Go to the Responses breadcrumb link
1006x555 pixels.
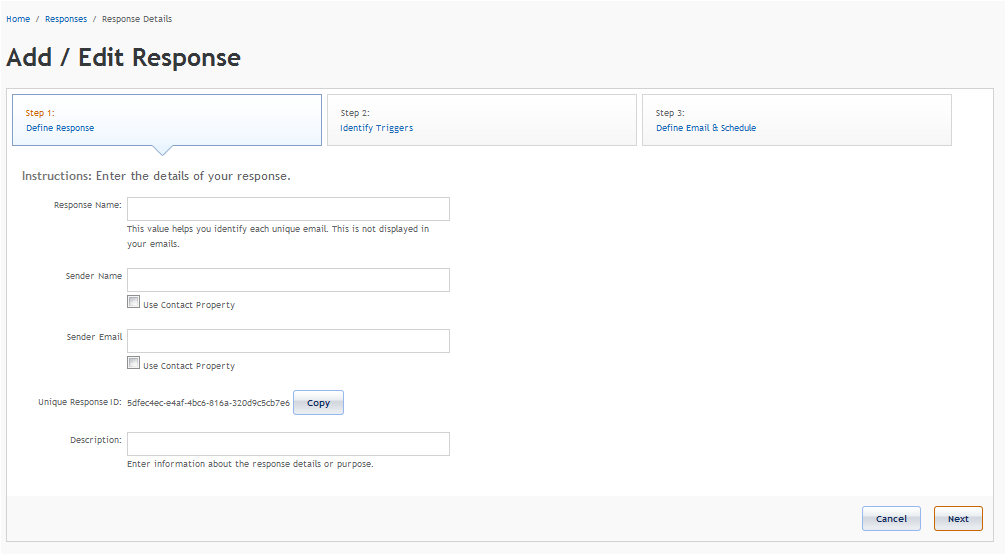(66, 19)
